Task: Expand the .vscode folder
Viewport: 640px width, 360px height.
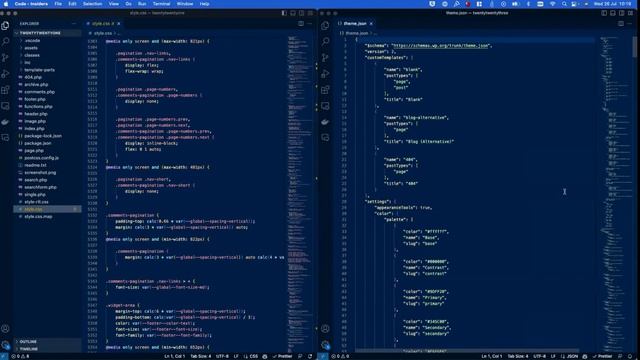Action: tap(47, 40)
